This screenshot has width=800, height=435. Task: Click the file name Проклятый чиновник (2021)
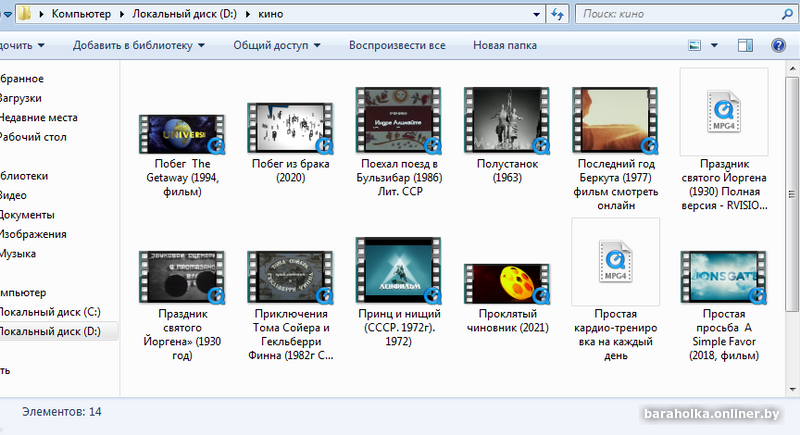coord(508,320)
